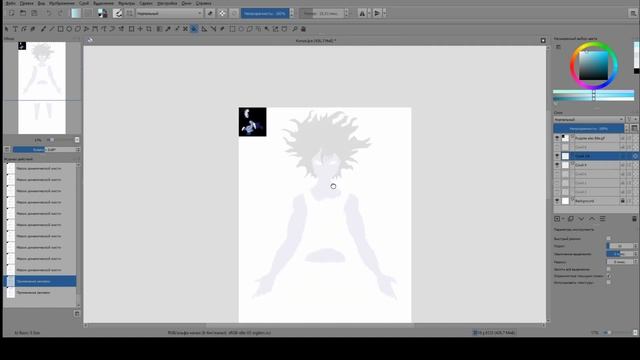640x360 pixels.
Task: Select the Pan hand tool
Action: pos(303,29)
